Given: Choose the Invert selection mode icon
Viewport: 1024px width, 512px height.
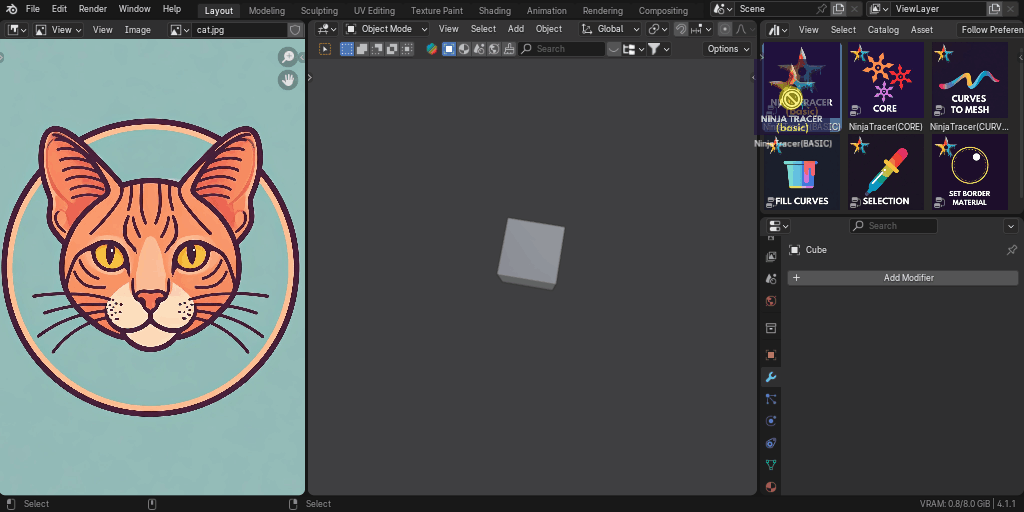Looking at the screenshot, I should click(x=392, y=49).
